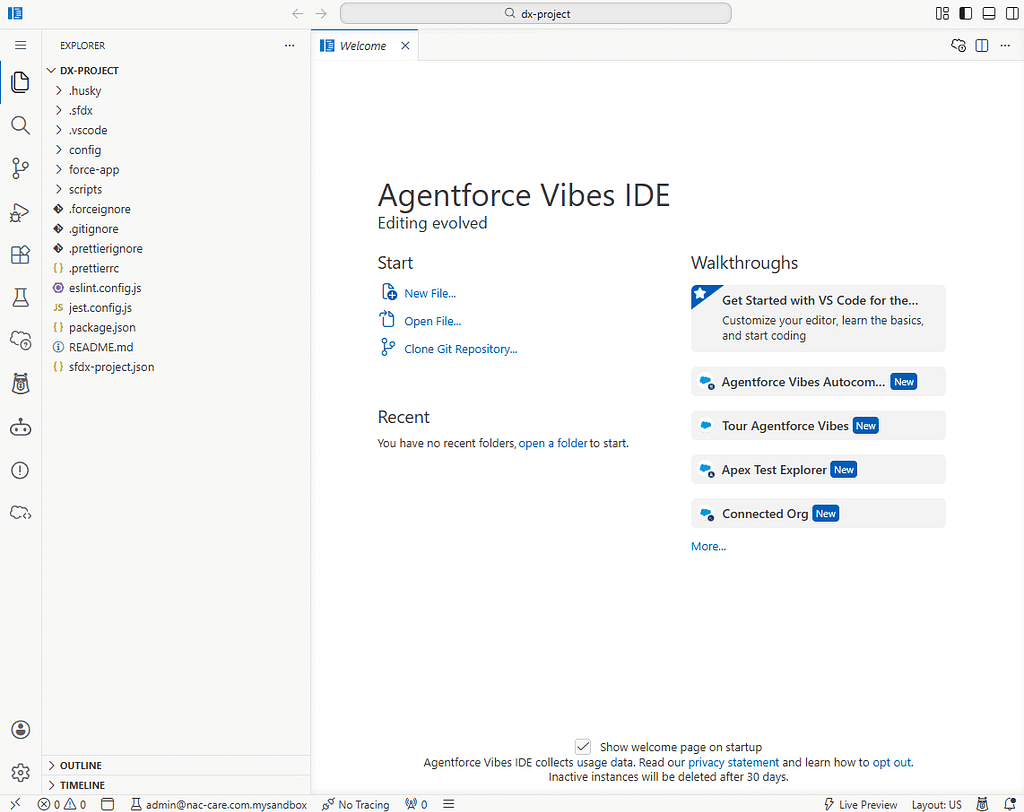The width and height of the screenshot is (1024, 812).
Task: Open the Testing beaker icon in activity bar
Action: (20, 298)
